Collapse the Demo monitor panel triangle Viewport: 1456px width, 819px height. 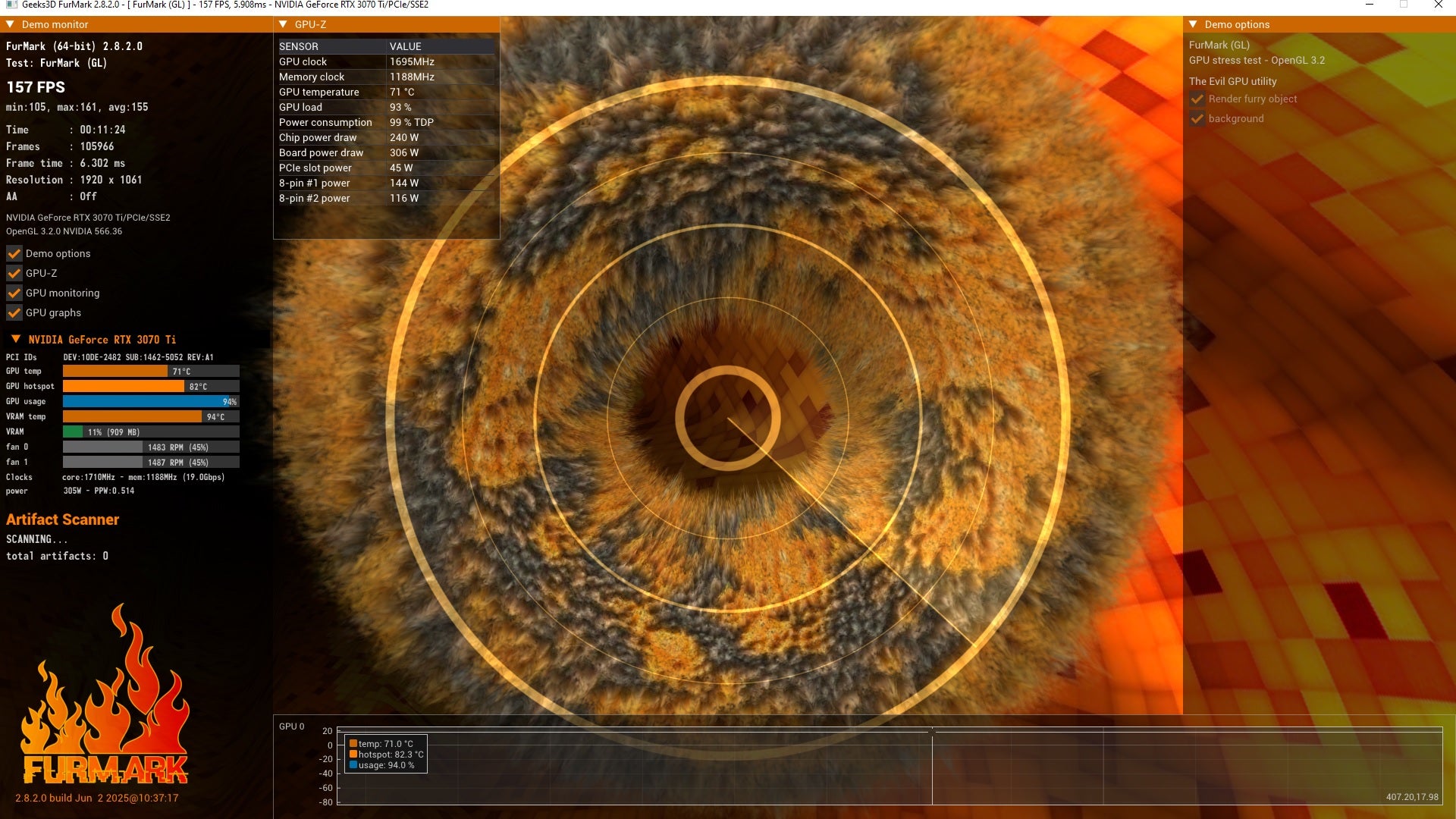click(x=10, y=24)
